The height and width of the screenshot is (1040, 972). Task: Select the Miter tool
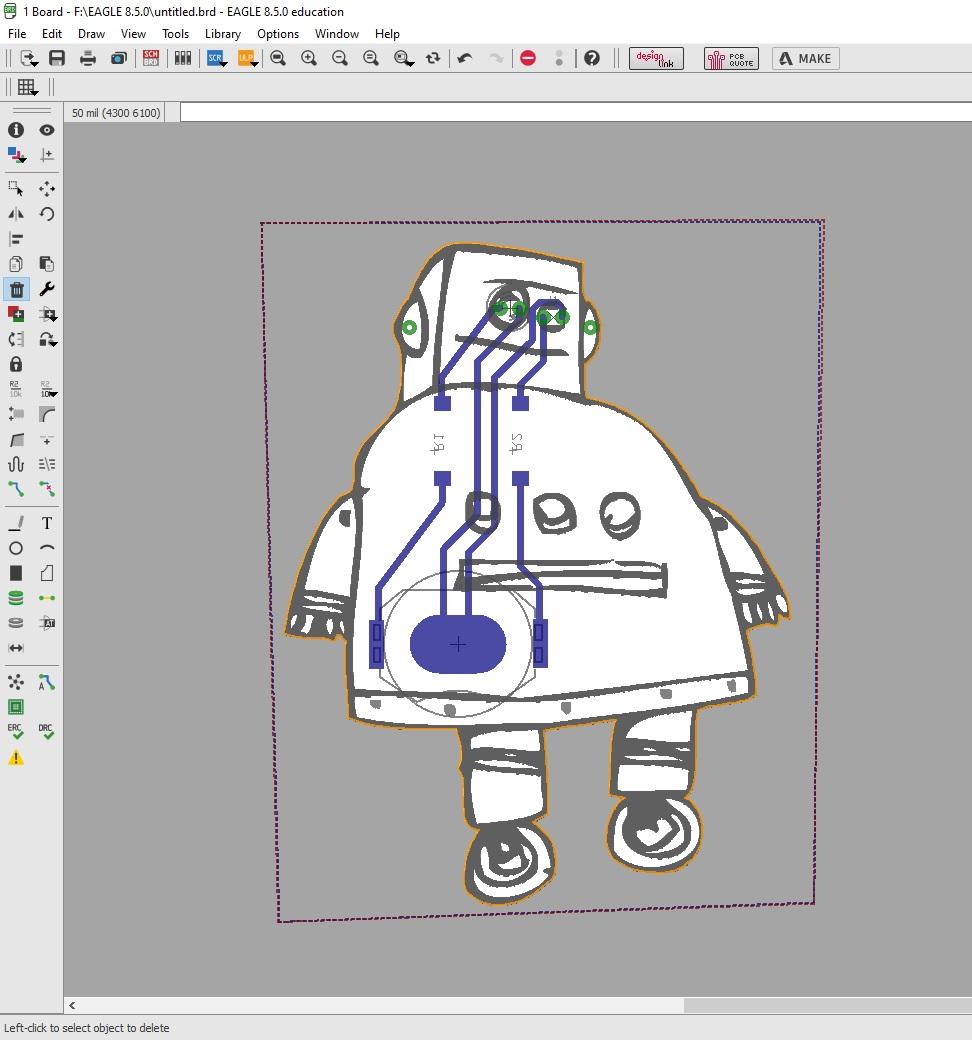(x=46, y=415)
